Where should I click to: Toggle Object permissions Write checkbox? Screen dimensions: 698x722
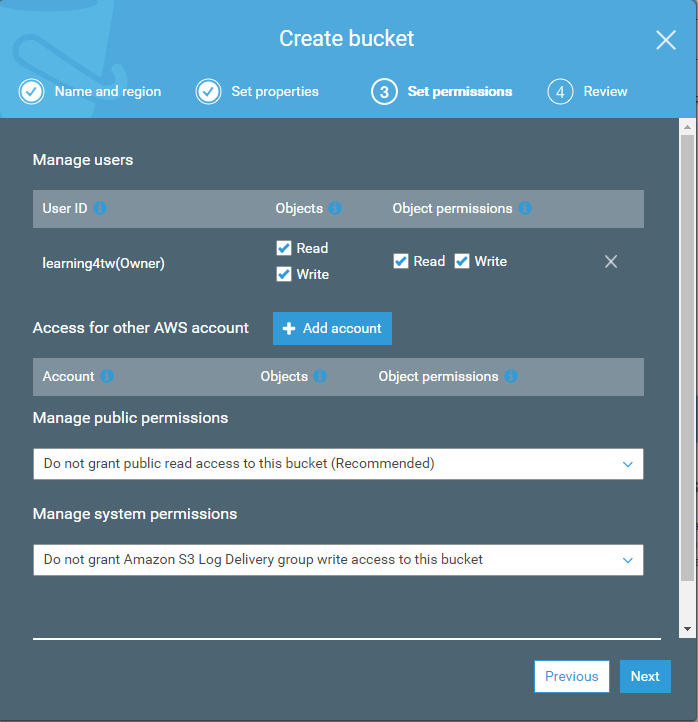coord(462,261)
